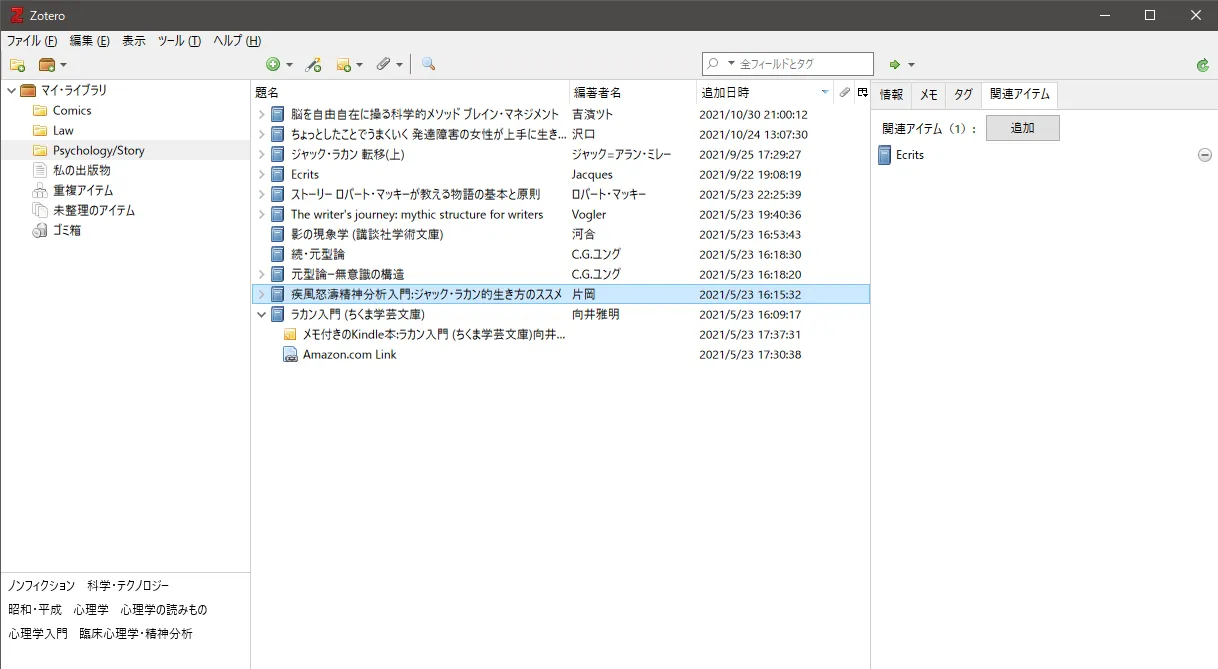This screenshot has height=669, width=1218.
Task: Switch to the タグ tab
Action: pos(963,94)
